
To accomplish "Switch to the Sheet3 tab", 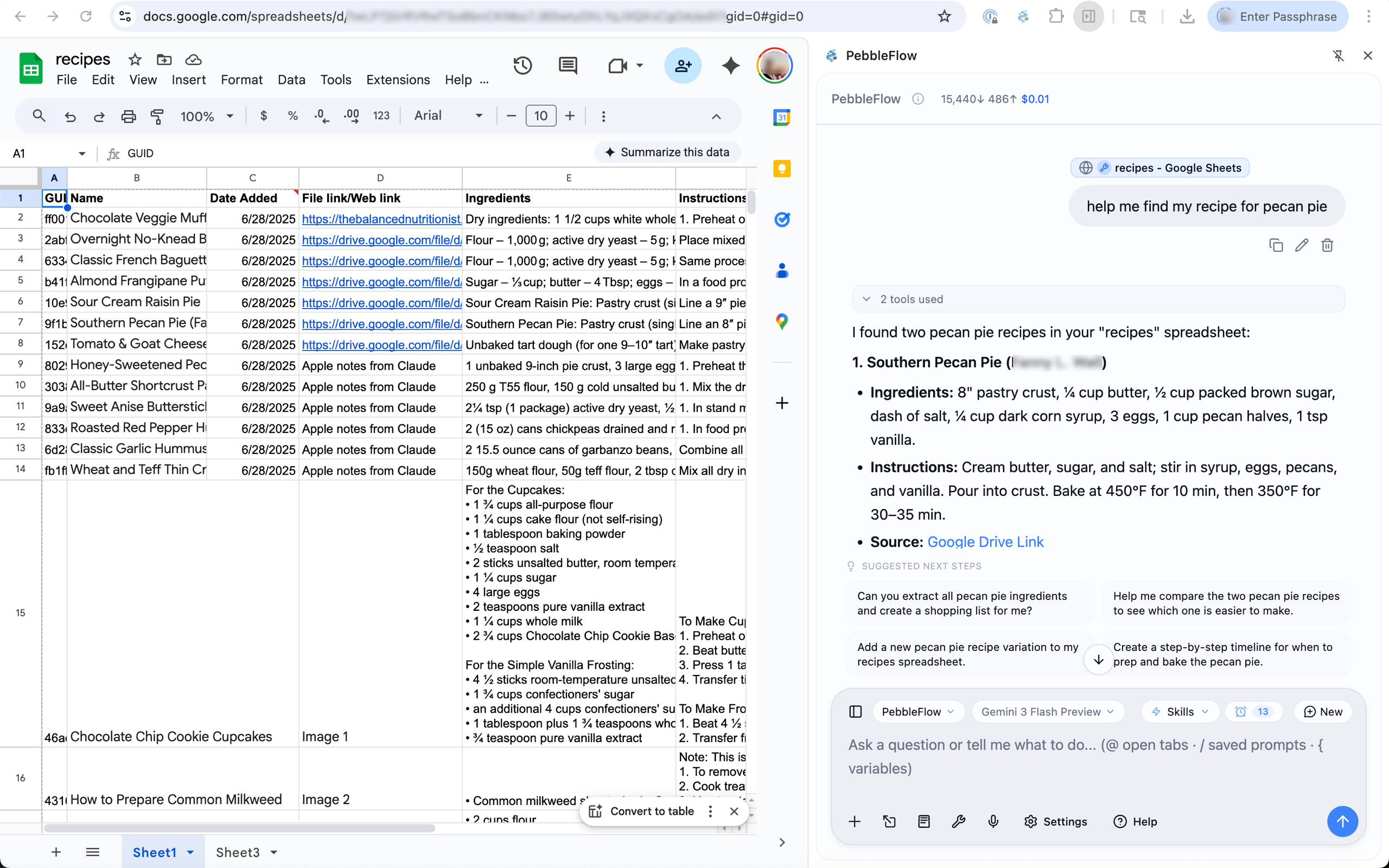I will point(239,852).
